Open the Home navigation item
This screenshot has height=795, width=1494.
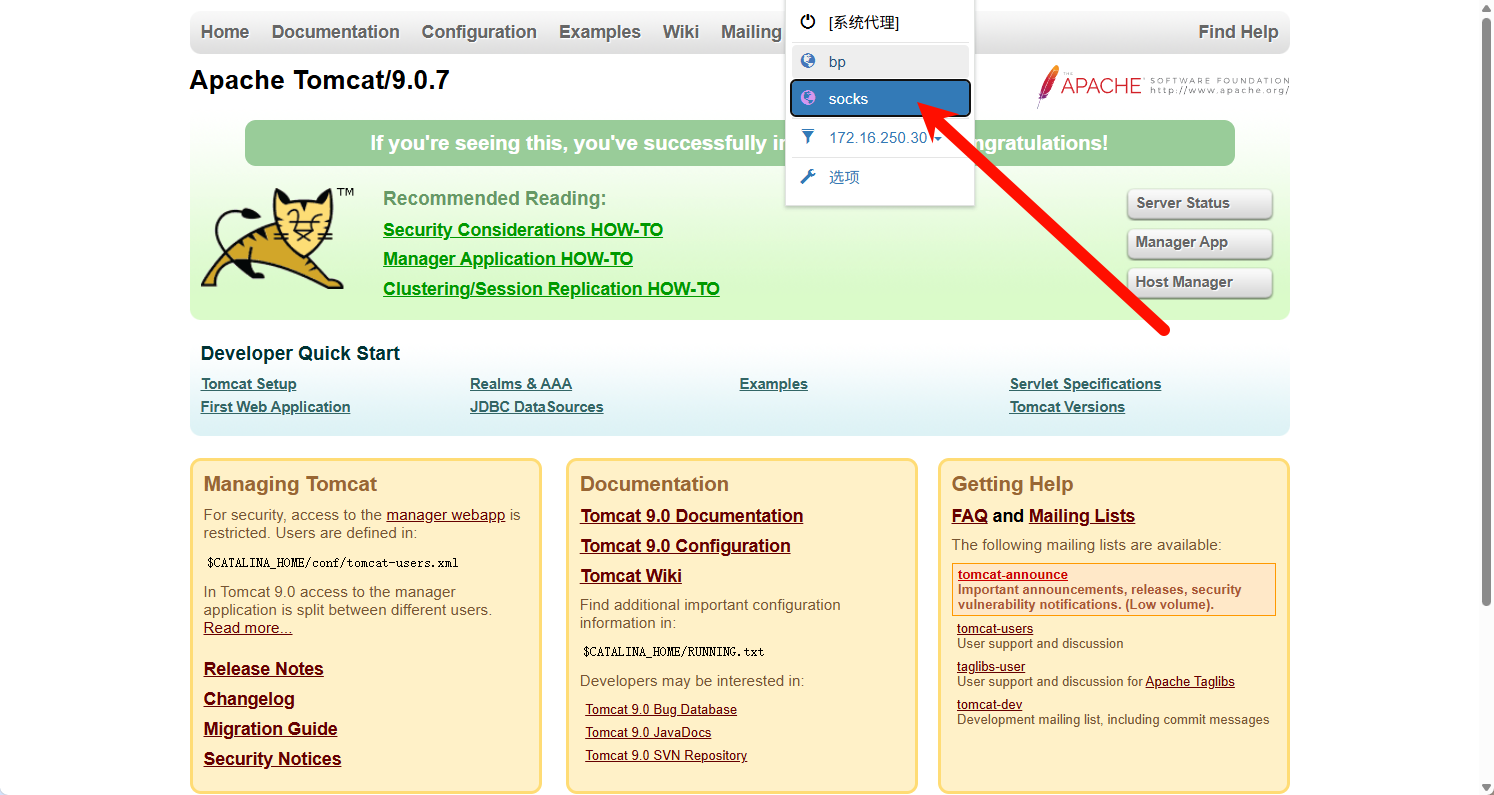pos(225,32)
